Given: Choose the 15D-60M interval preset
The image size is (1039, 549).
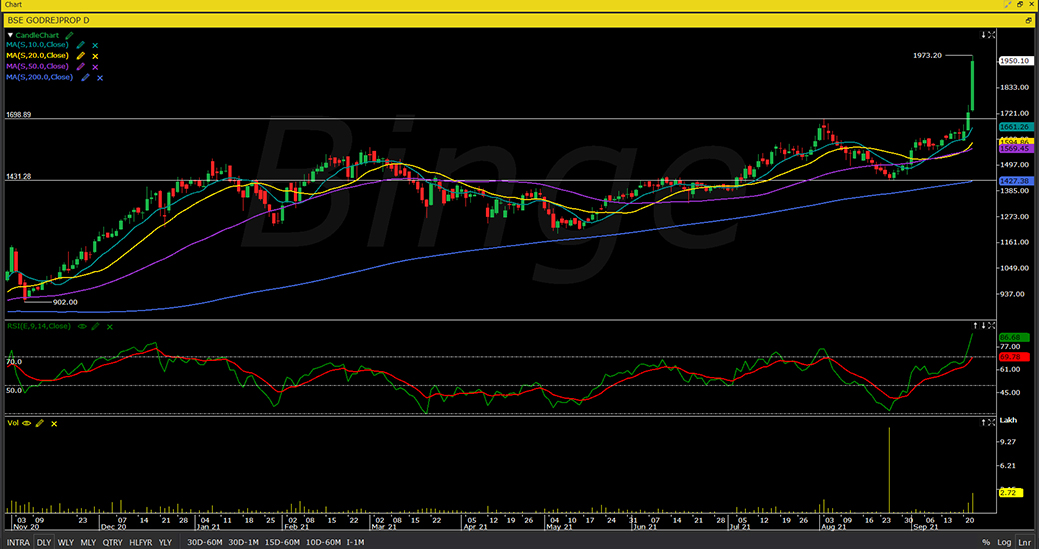Looking at the screenshot, I should (282, 542).
